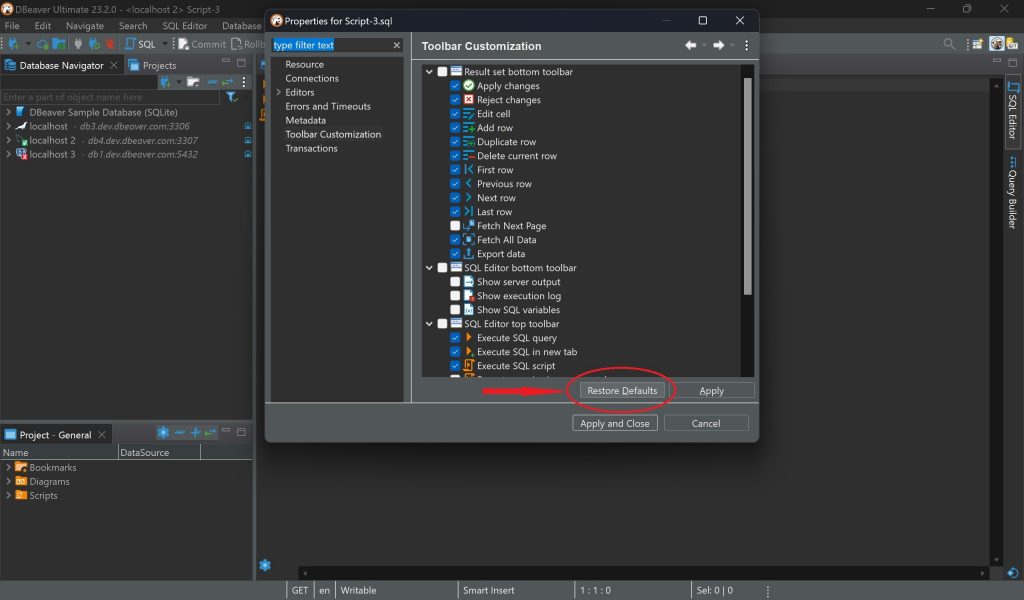Click the Diagrams folder icon in Project panel
Image resolution: width=1024 pixels, height=600 pixels.
[x=21, y=481]
